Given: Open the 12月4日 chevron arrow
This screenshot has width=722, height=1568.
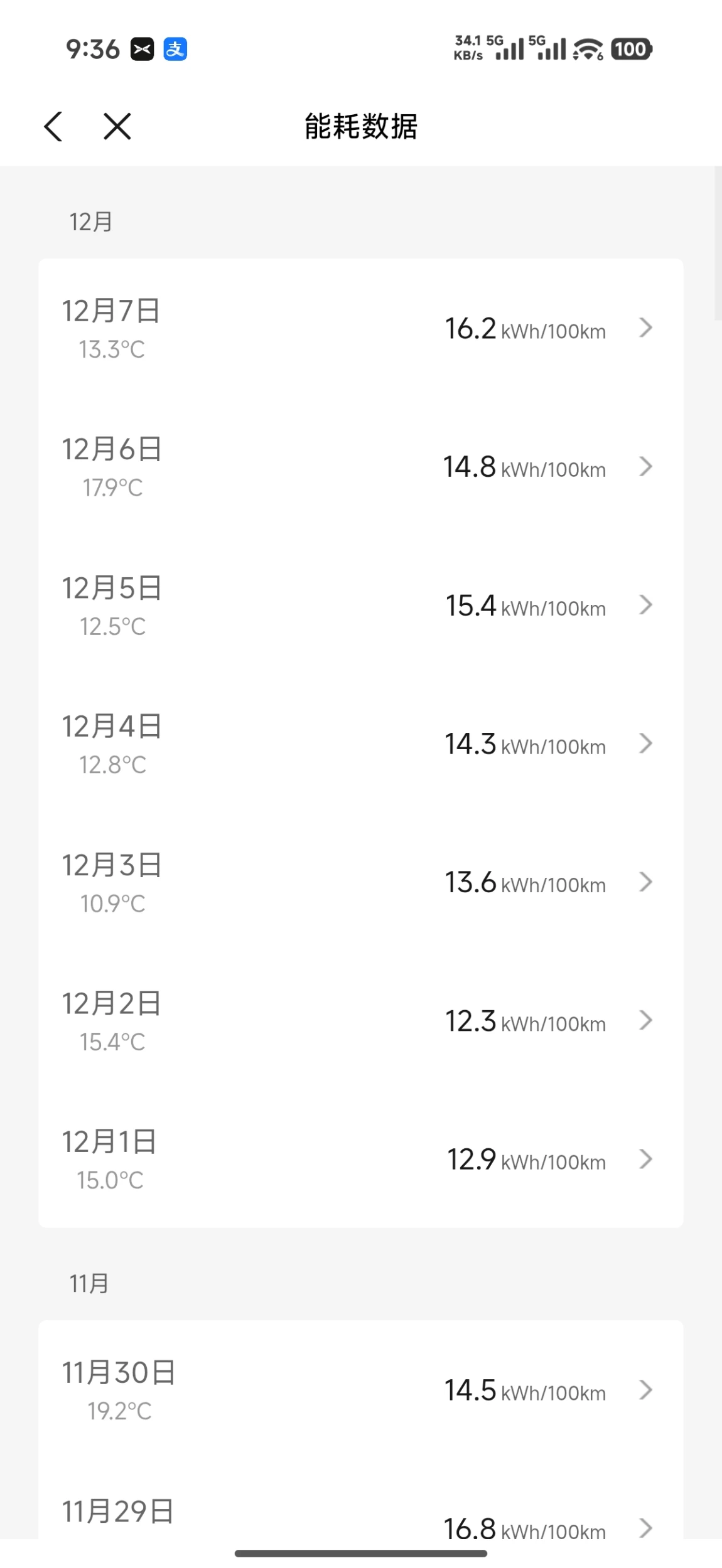Looking at the screenshot, I should click(x=645, y=744).
